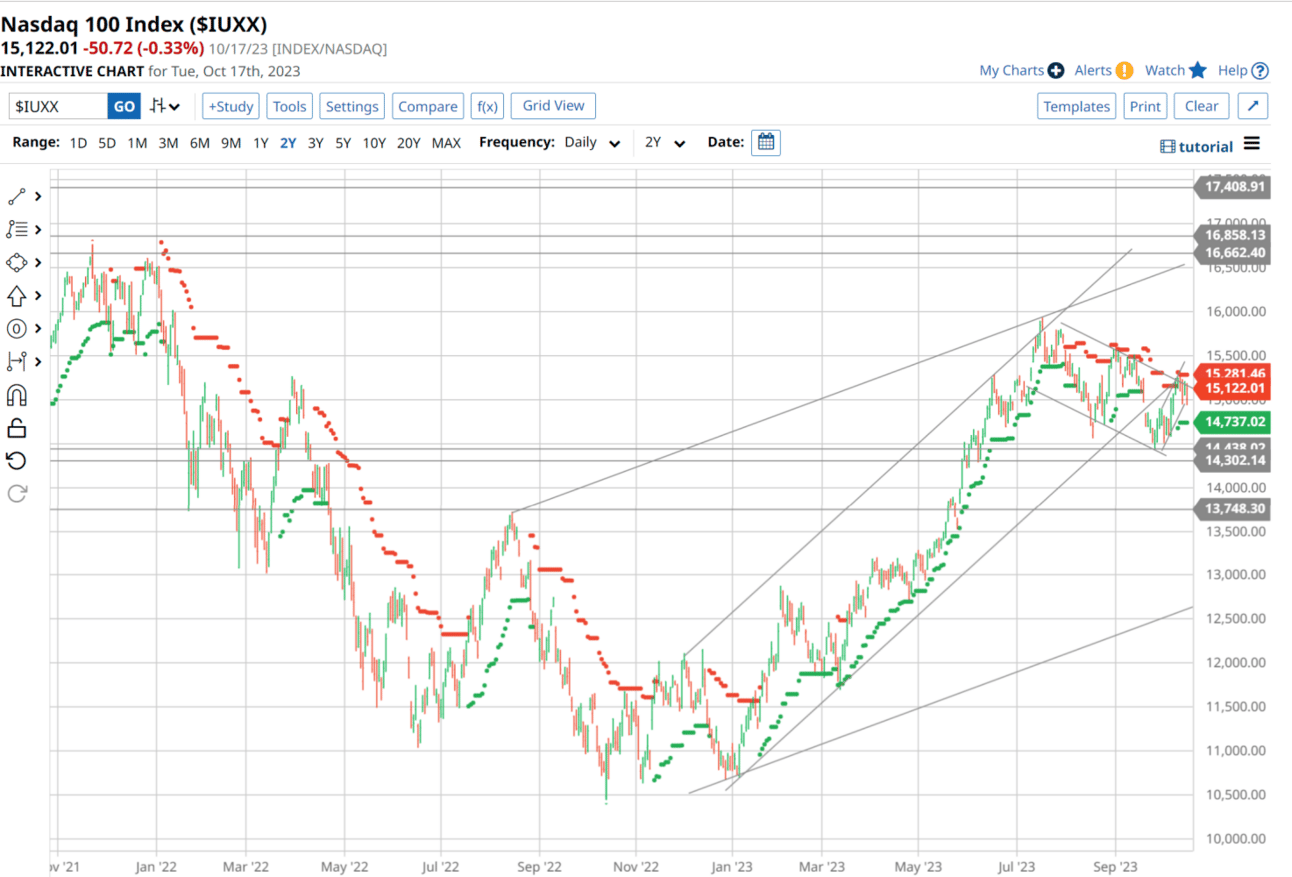The image size is (1292, 877).
Task: Click the Watch star icon
Action: pos(1198,70)
